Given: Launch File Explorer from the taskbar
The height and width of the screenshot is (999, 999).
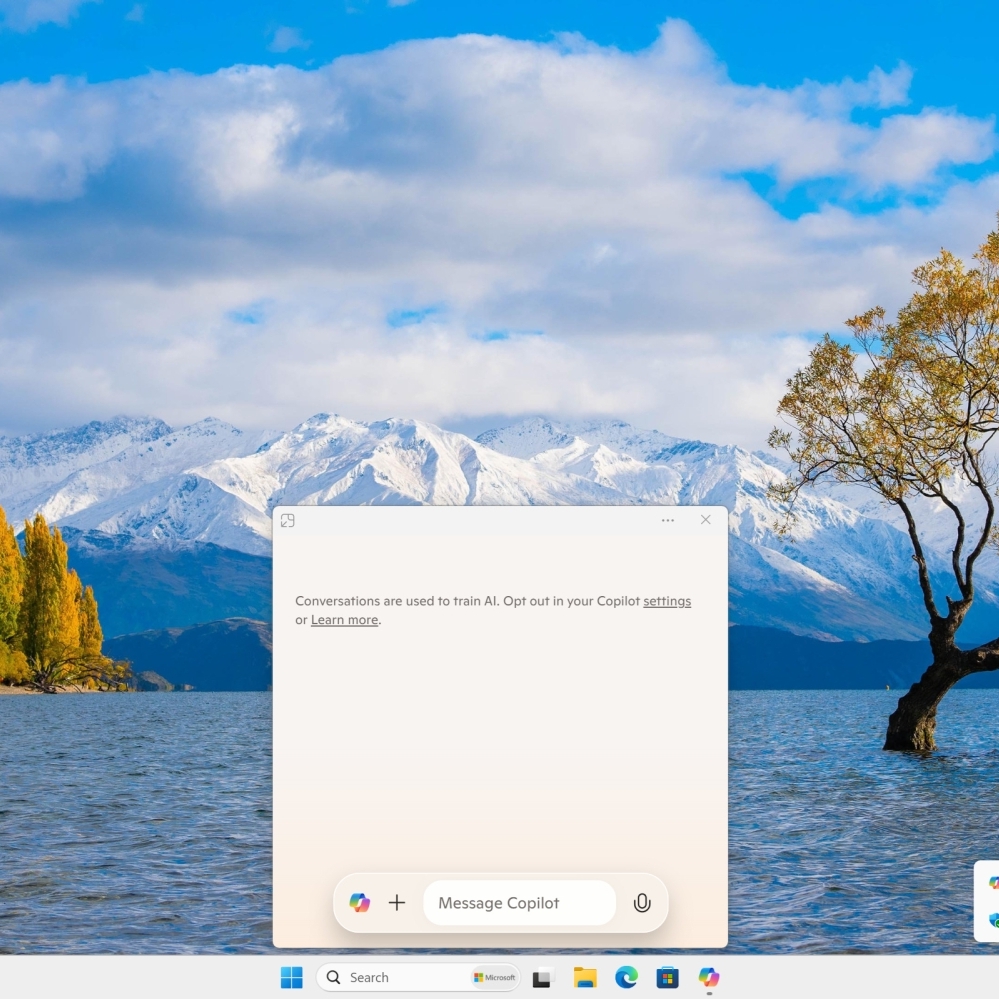Looking at the screenshot, I should coord(585,977).
